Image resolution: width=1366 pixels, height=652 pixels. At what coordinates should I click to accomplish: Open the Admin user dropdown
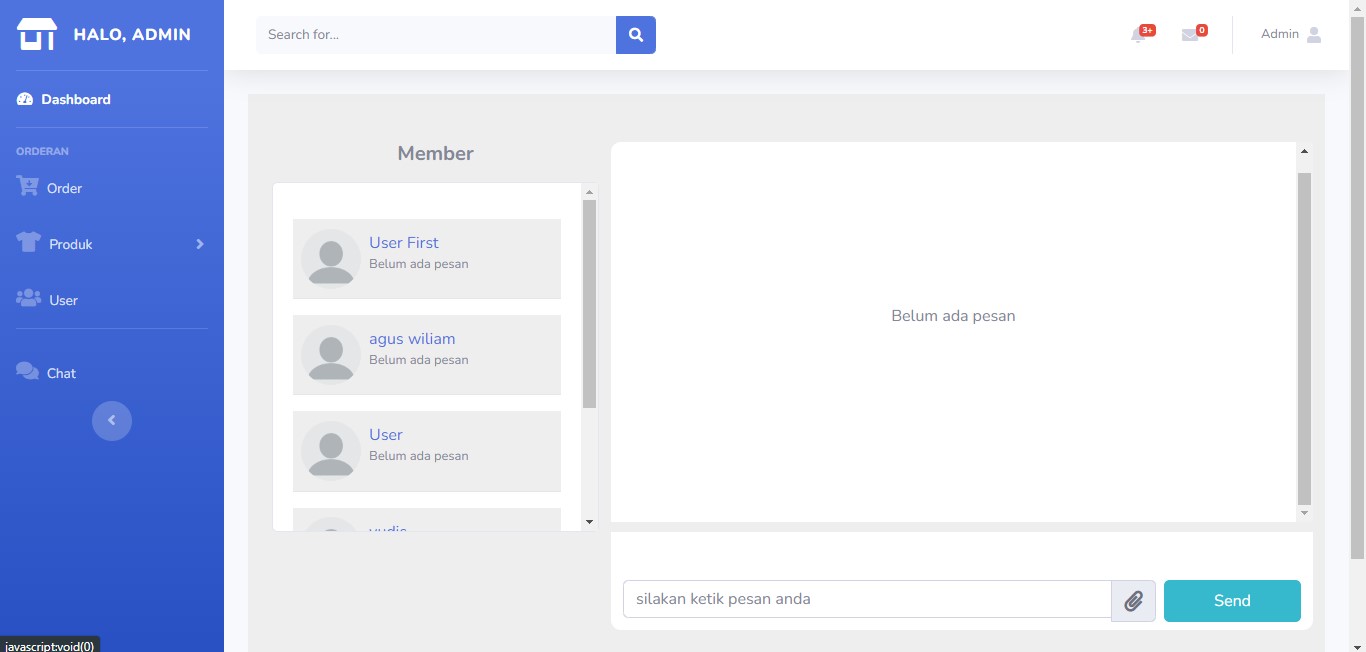1291,35
